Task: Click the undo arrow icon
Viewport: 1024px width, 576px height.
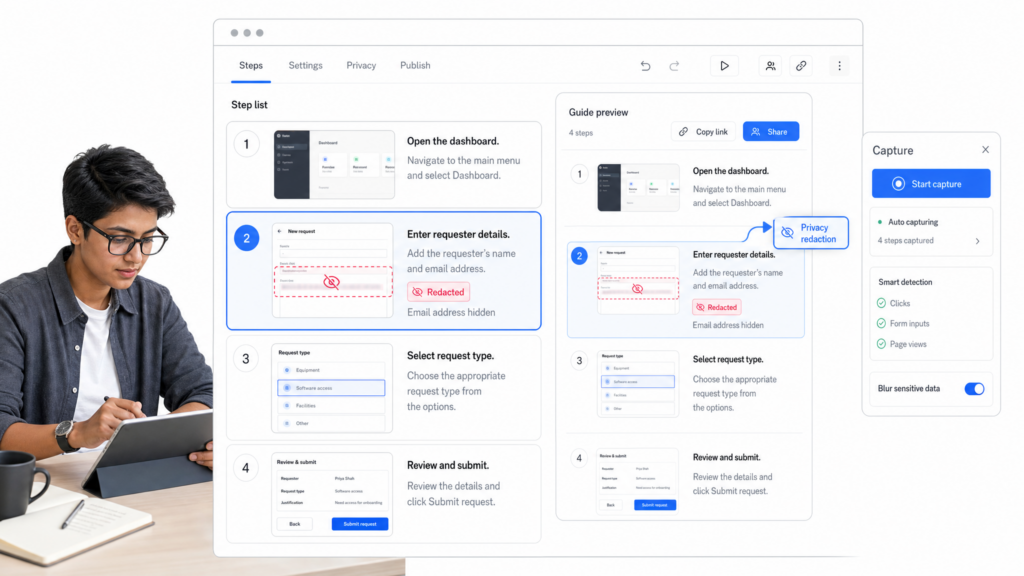Action: [x=645, y=66]
